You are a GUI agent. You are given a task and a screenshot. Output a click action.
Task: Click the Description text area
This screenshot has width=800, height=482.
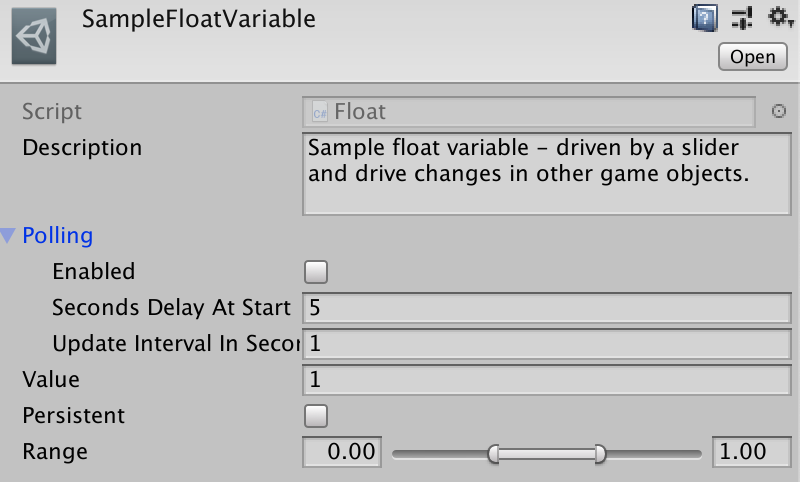coord(546,174)
